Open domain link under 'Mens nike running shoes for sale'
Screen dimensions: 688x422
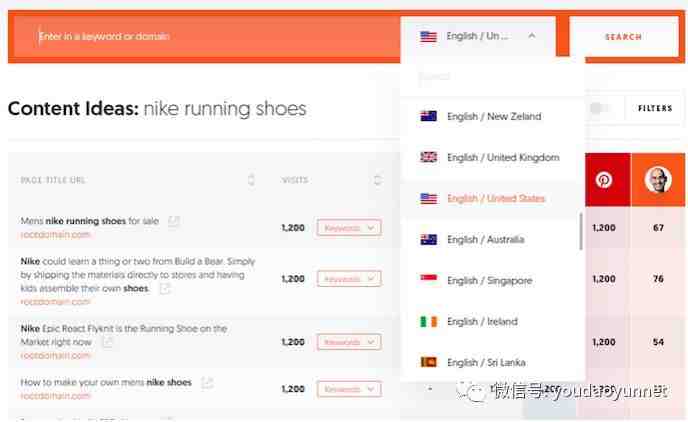pyautogui.click(x=55, y=235)
